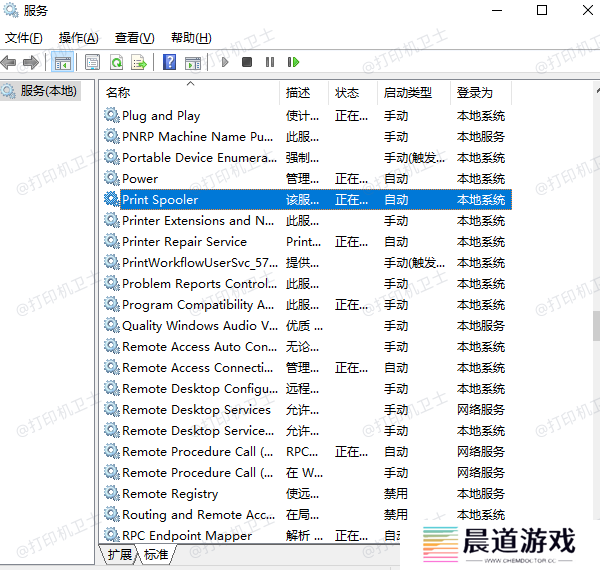Select Remote Access Connecti... service
Image resolution: width=600 pixels, height=570 pixels.
pyautogui.click(x=307, y=368)
